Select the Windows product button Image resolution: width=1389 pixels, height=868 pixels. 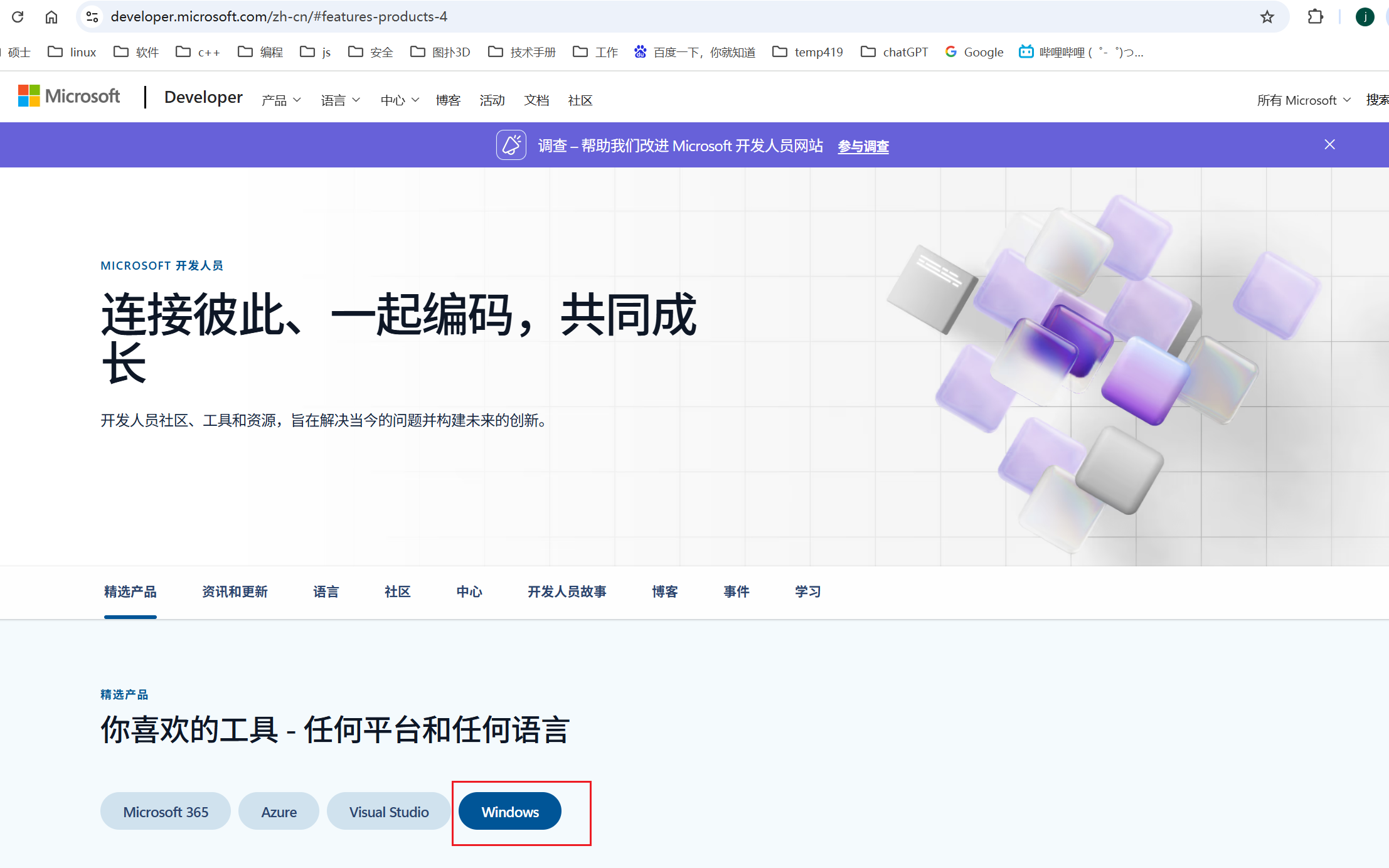509,811
